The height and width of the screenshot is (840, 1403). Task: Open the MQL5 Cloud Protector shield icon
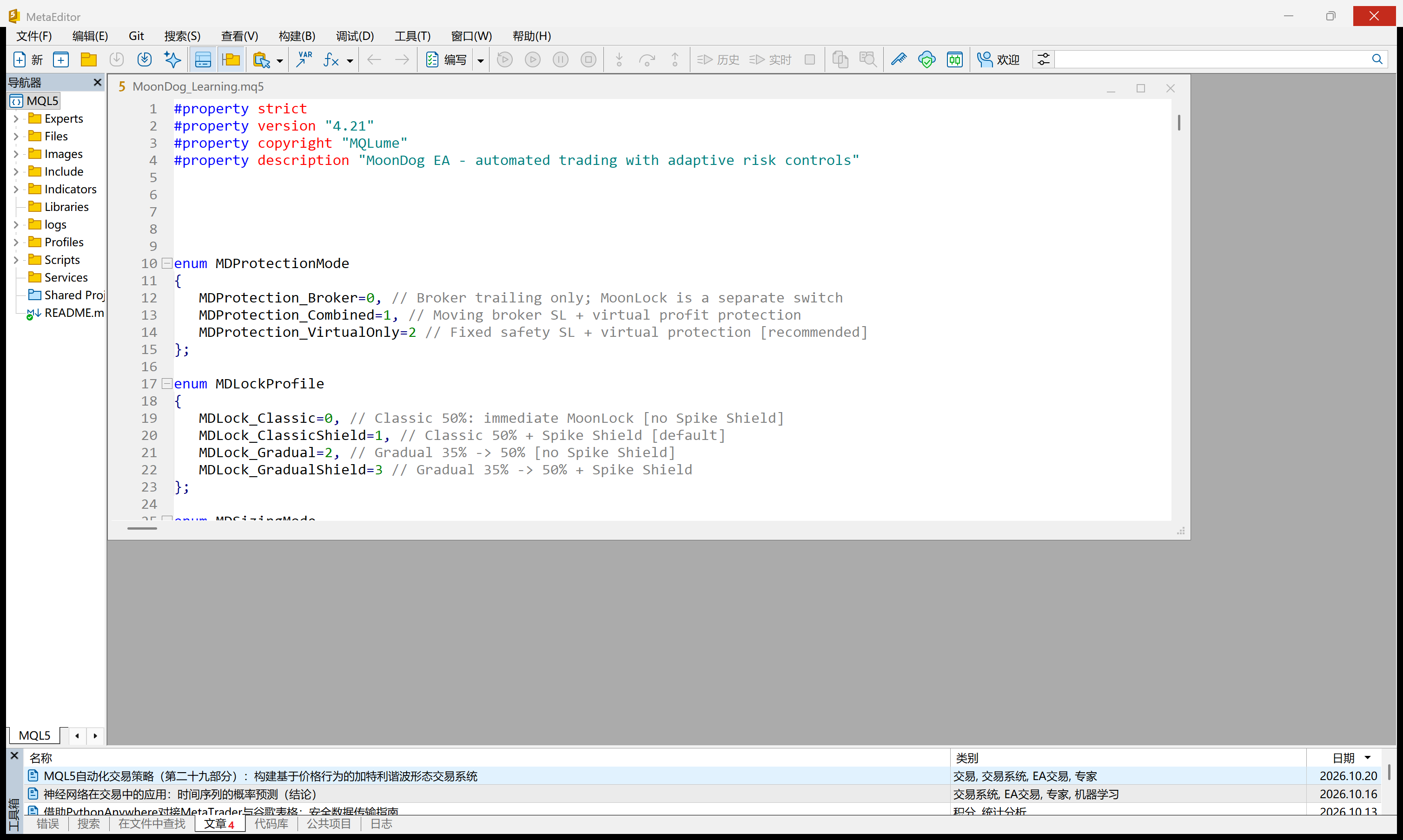tap(927, 59)
